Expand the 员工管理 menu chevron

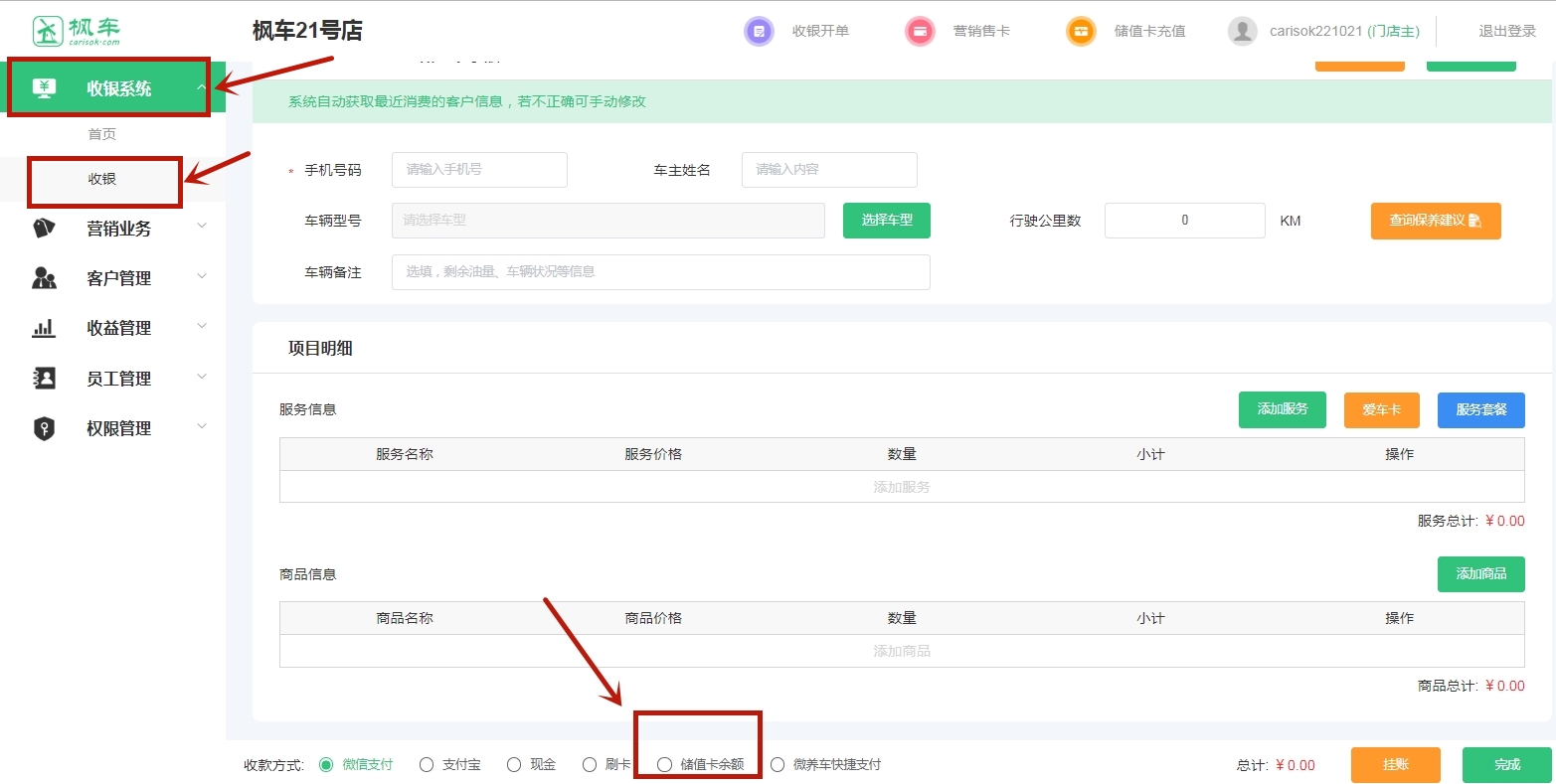202,378
